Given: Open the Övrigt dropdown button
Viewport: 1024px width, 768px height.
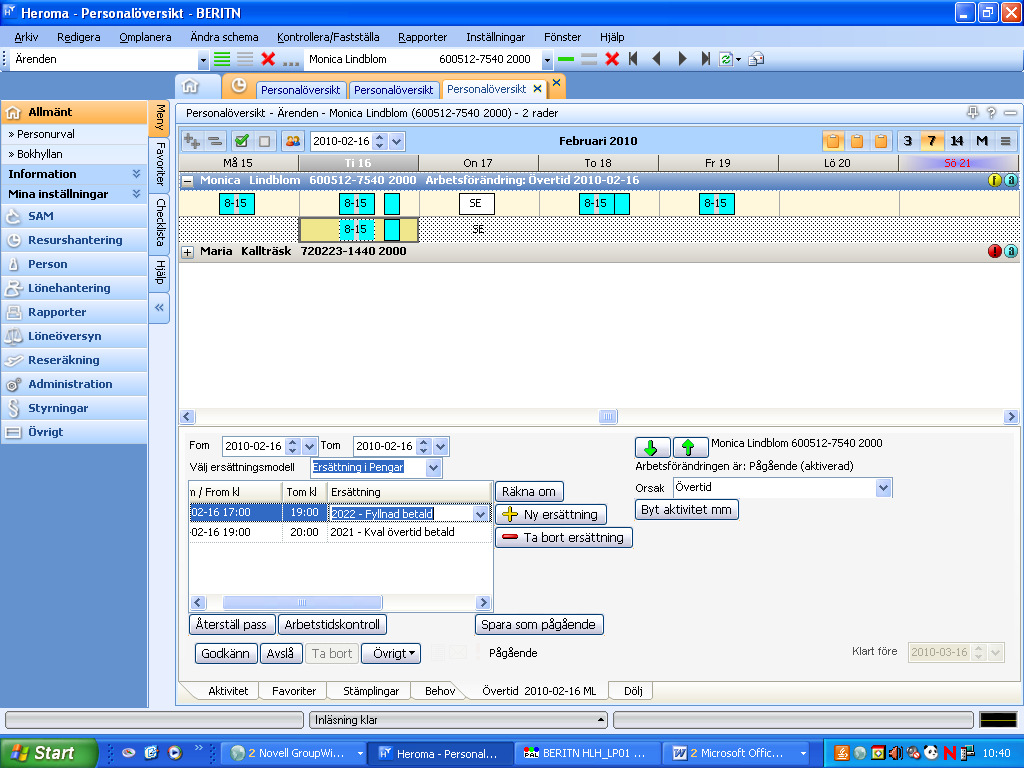Looking at the screenshot, I should click(391, 654).
